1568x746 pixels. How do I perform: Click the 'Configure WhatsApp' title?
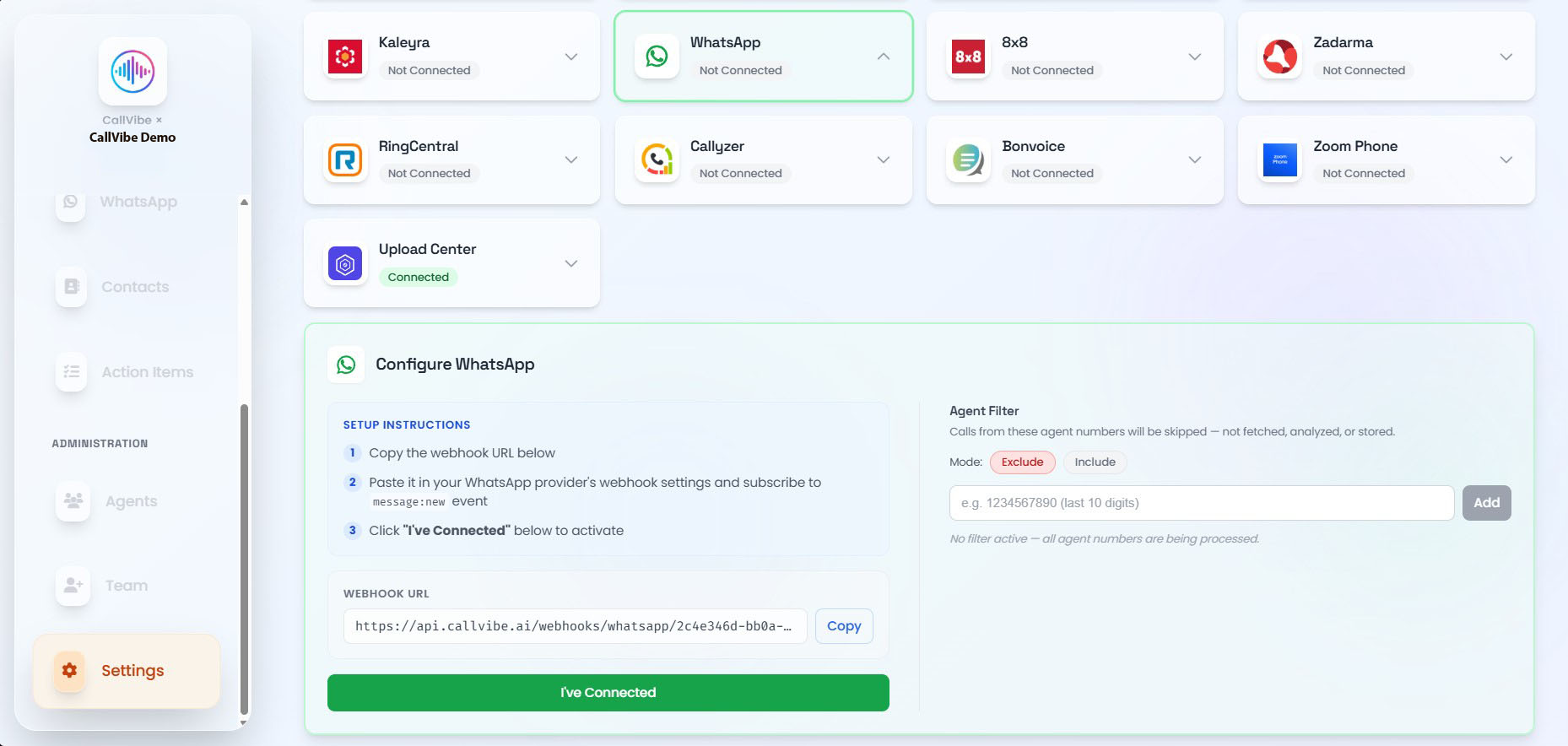coord(455,365)
